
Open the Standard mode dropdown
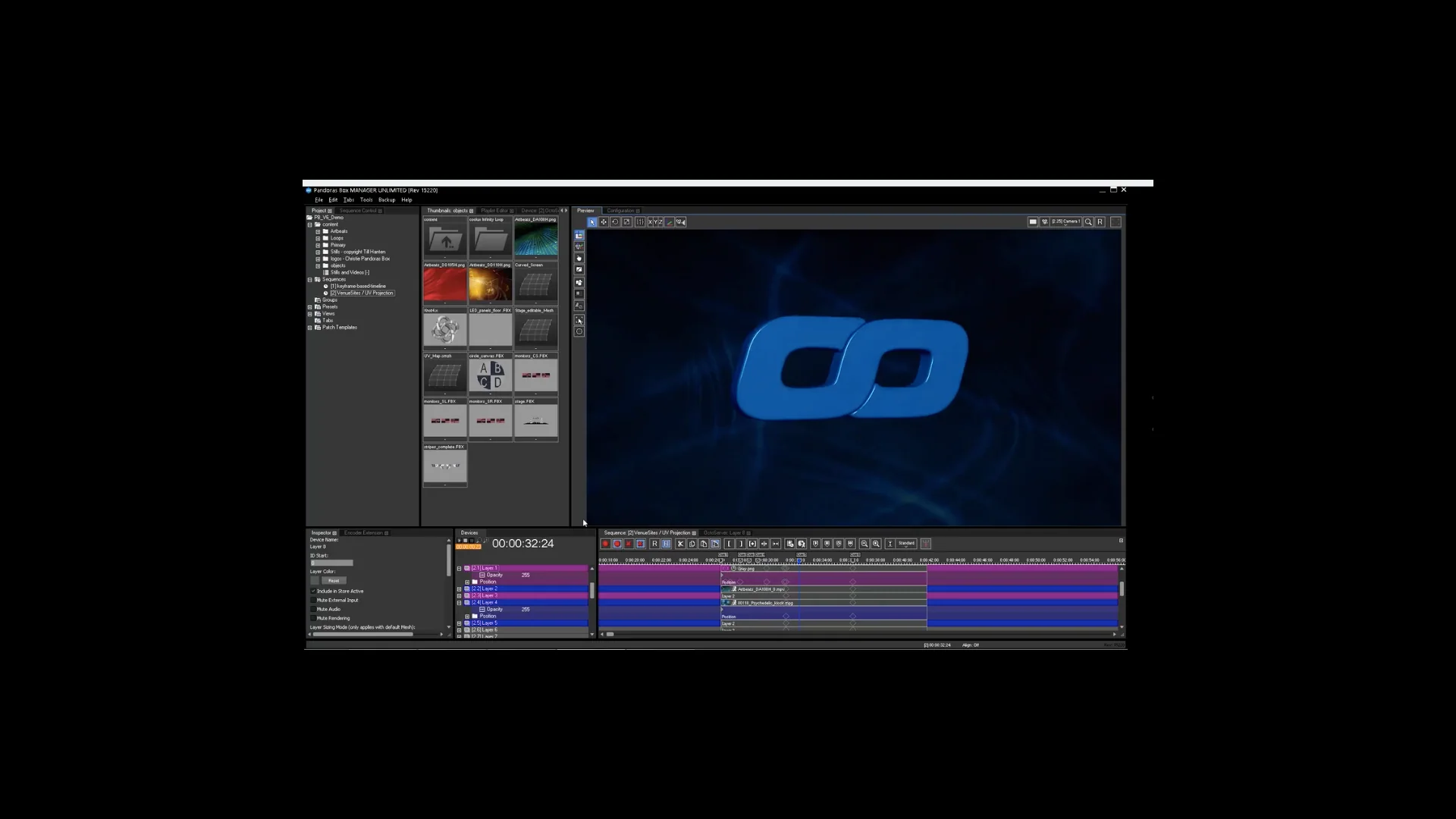(907, 544)
